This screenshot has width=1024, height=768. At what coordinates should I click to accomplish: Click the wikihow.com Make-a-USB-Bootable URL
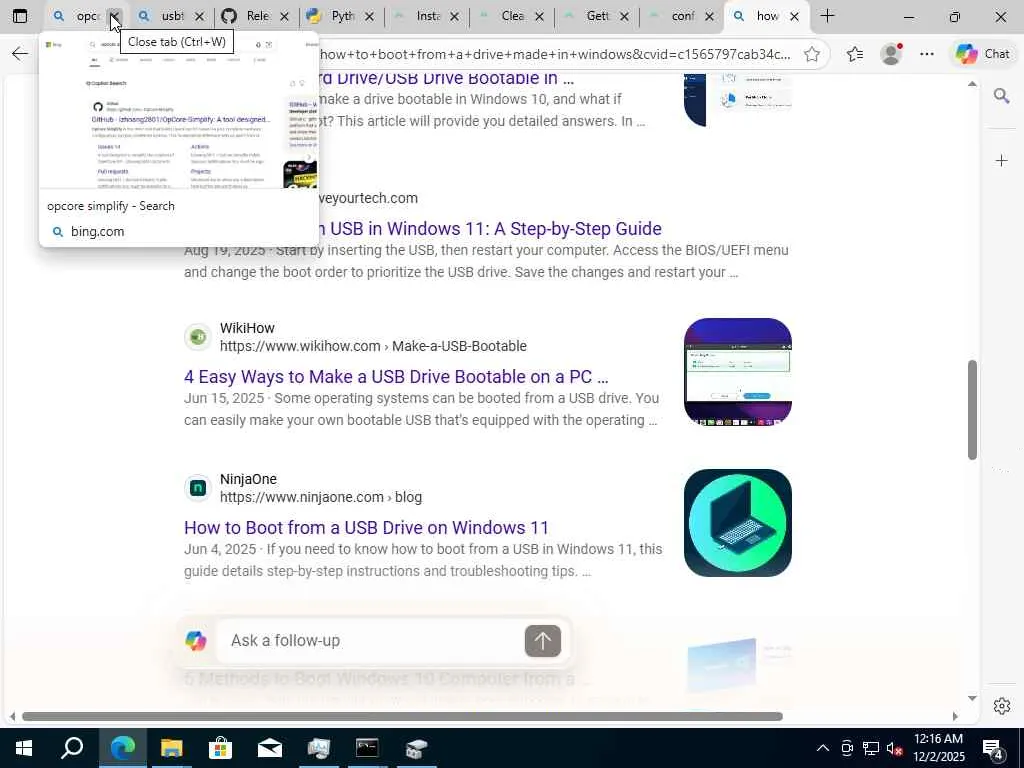pyautogui.click(x=373, y=346)
